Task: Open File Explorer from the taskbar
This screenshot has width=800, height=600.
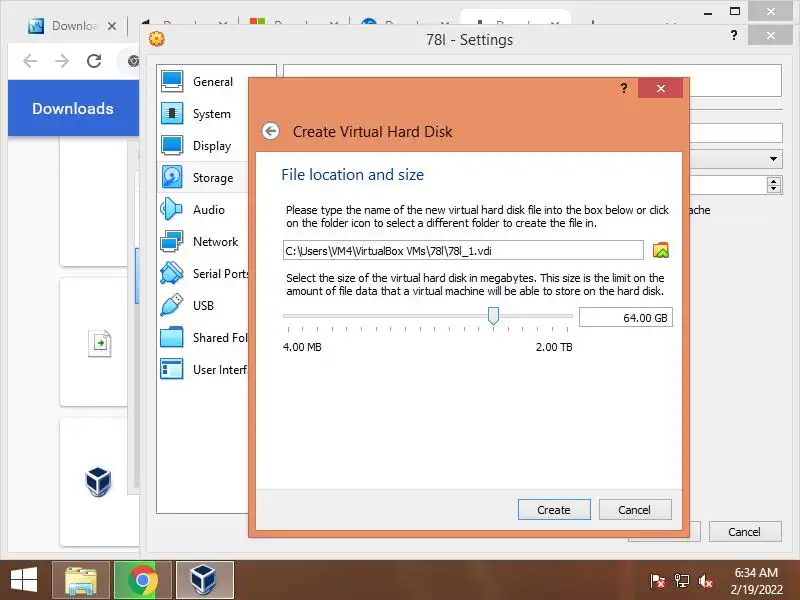Action: coord(81,580)
